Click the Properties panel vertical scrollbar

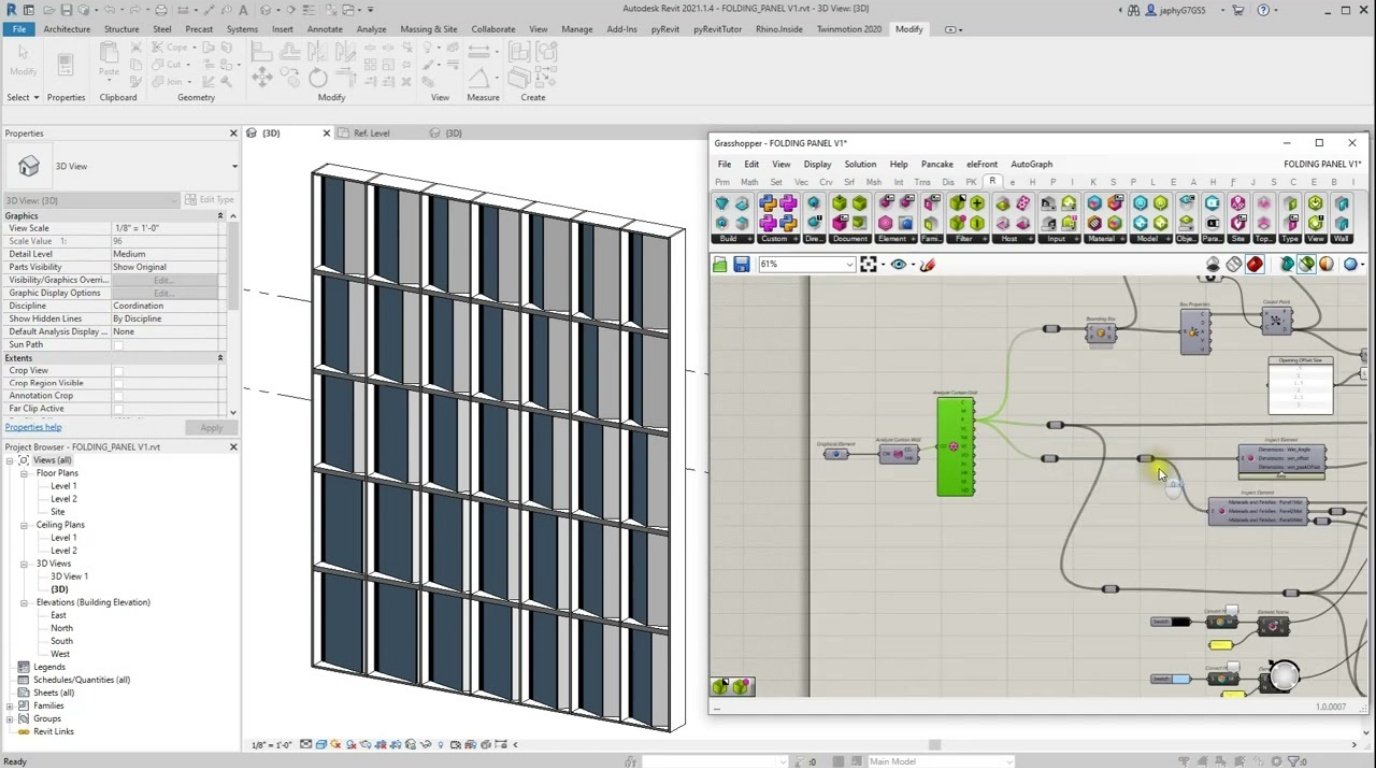[233, 265]
